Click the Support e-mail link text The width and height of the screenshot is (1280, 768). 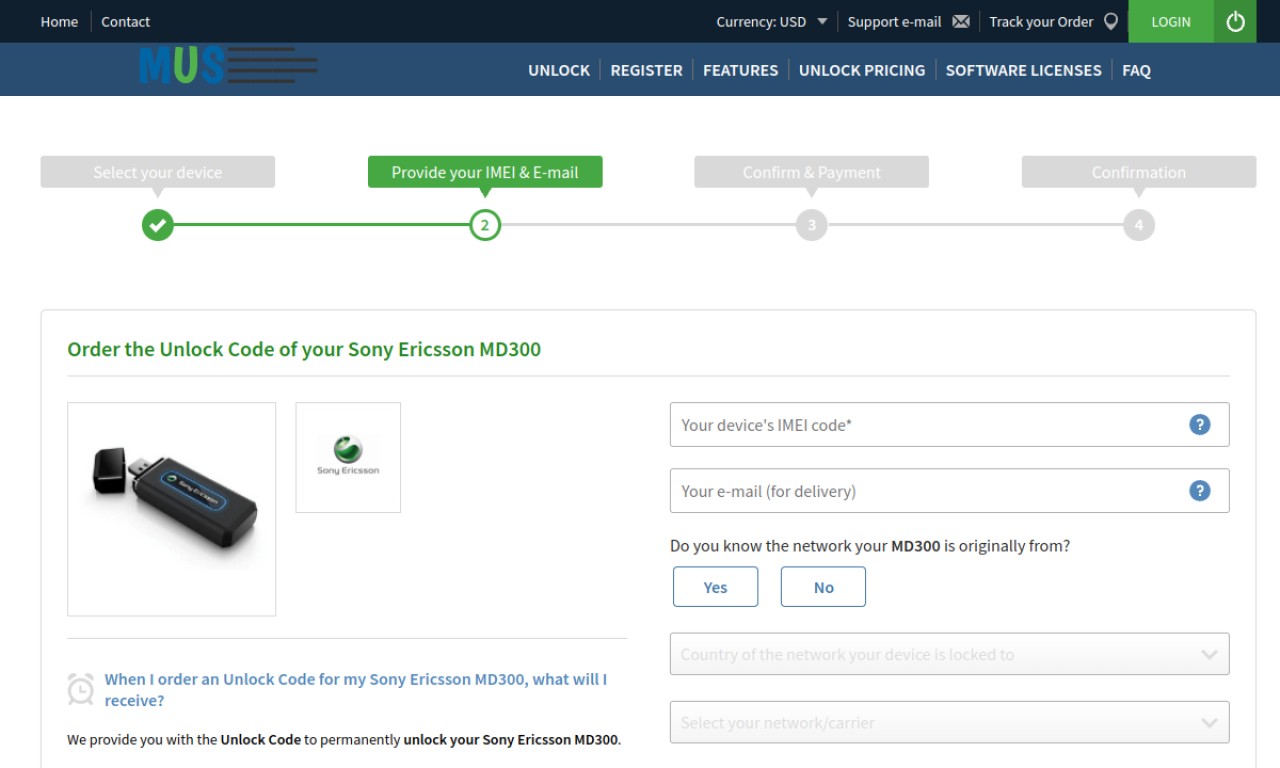894,21
